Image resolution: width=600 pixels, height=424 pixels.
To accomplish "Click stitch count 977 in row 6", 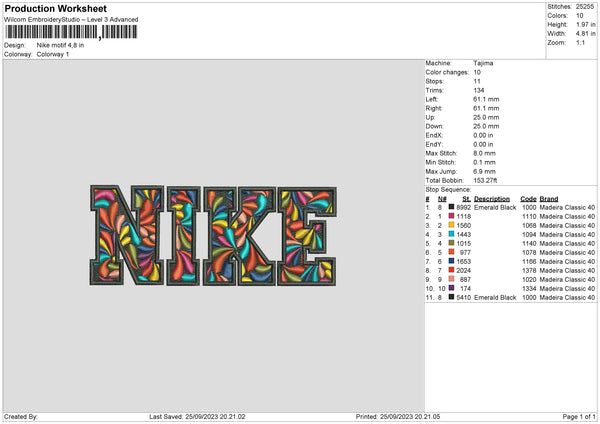I will [465, 253].
